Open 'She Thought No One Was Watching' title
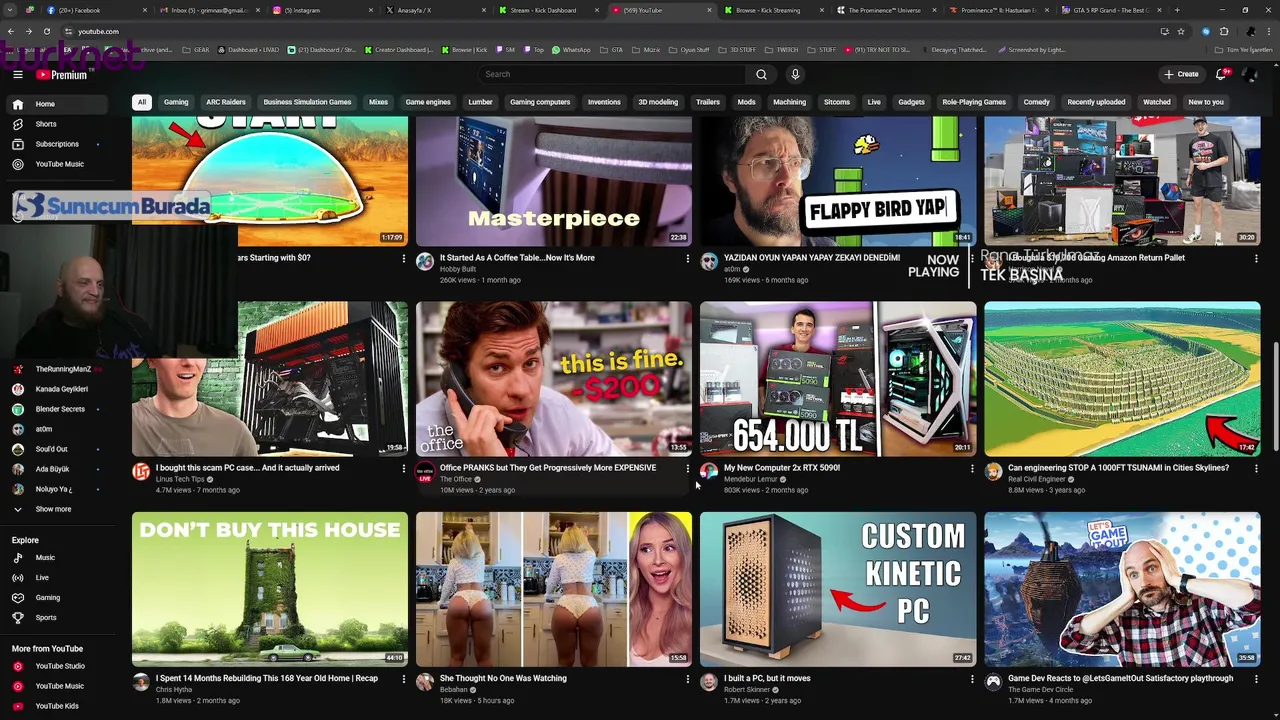 (503, 679)
